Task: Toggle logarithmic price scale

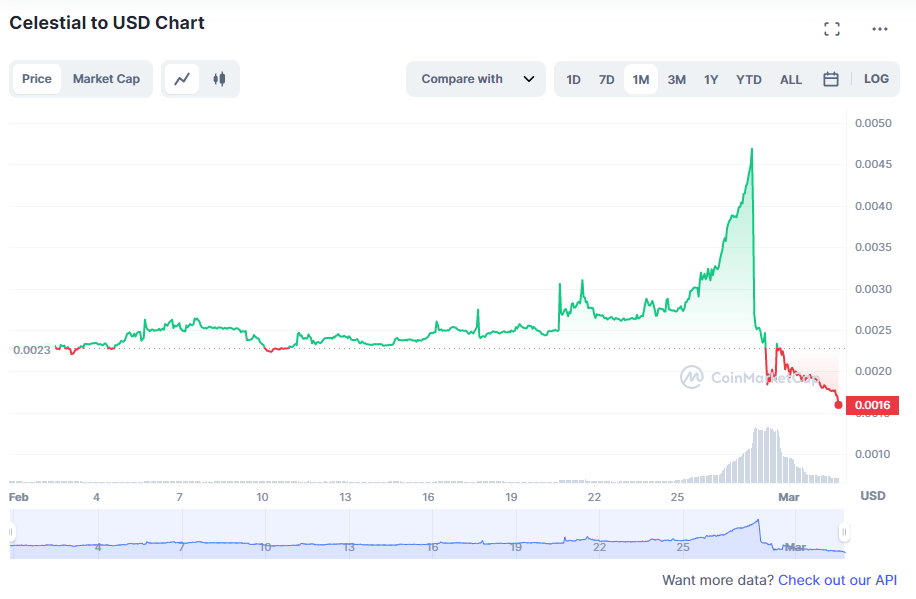Action: (876, 79)
